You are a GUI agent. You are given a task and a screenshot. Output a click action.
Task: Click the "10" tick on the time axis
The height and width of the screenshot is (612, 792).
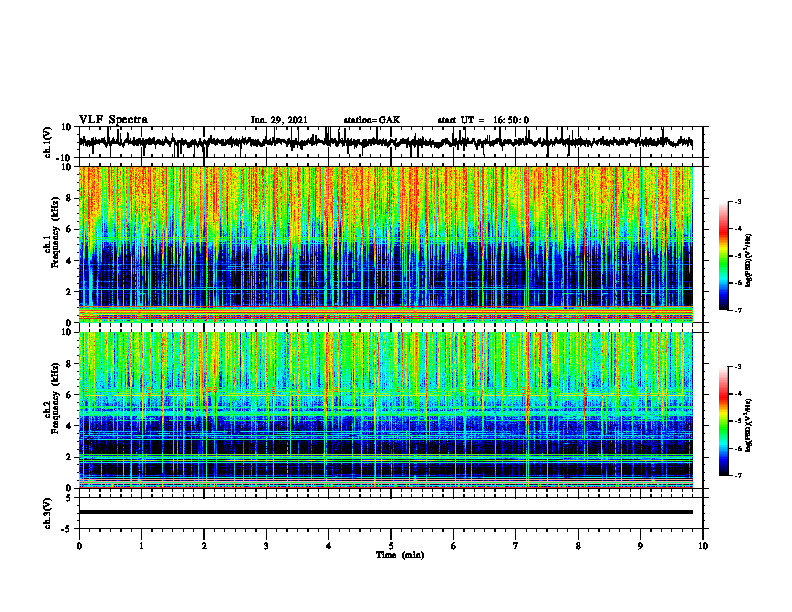[703, 546]
